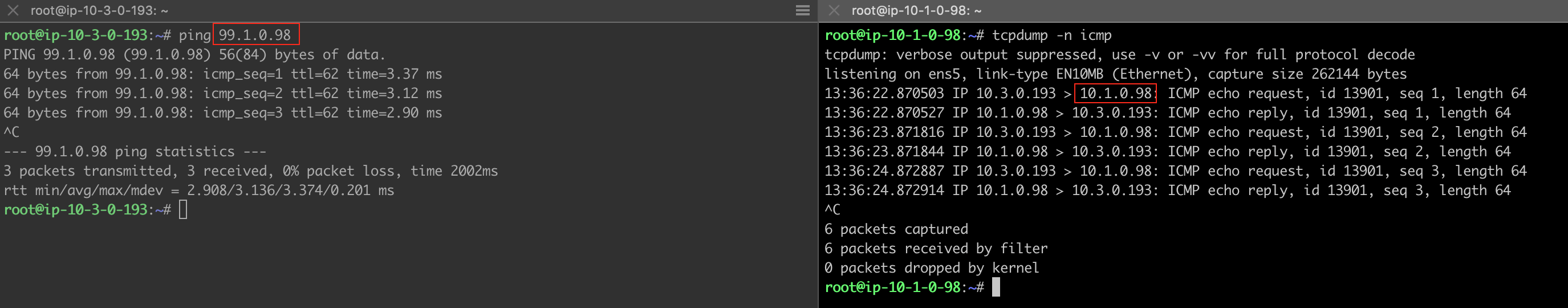Focus the block cursor in right terminal prompt
The image size is (1568, 308).
pos(995,287)
